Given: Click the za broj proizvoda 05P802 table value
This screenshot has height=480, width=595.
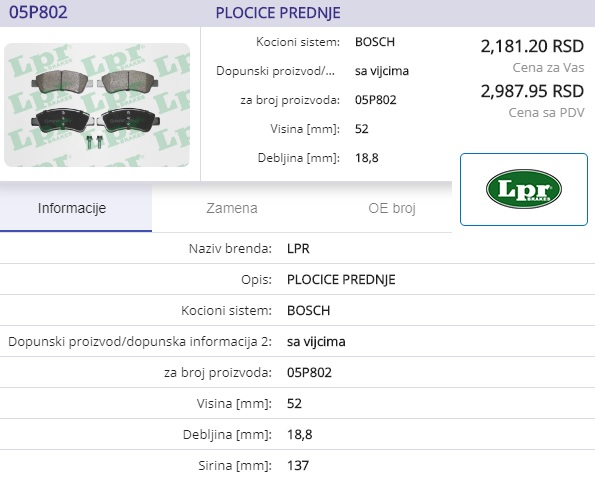Looking at the screenshot, I should (309, 373).
